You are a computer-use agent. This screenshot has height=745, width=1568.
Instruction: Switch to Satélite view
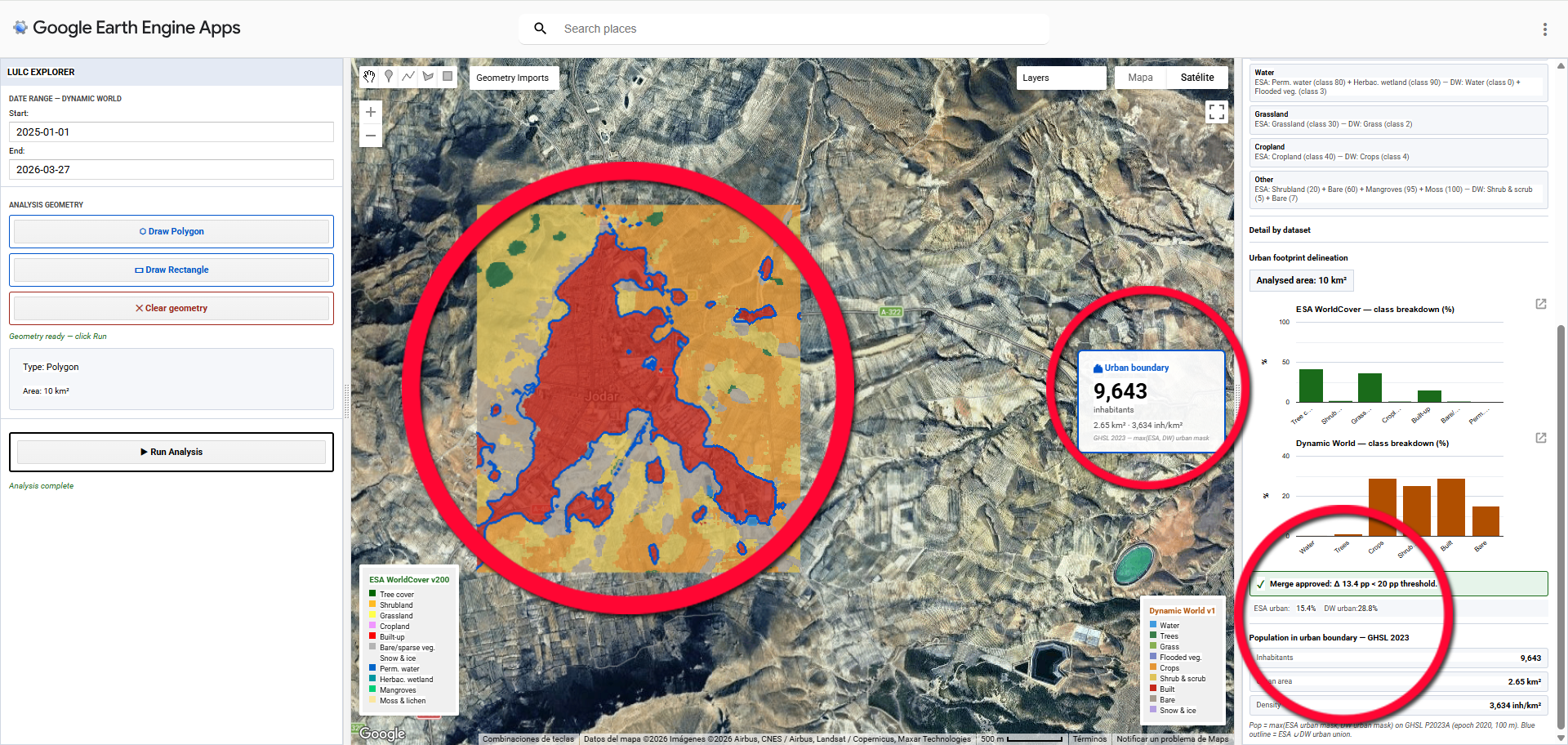1196,78
